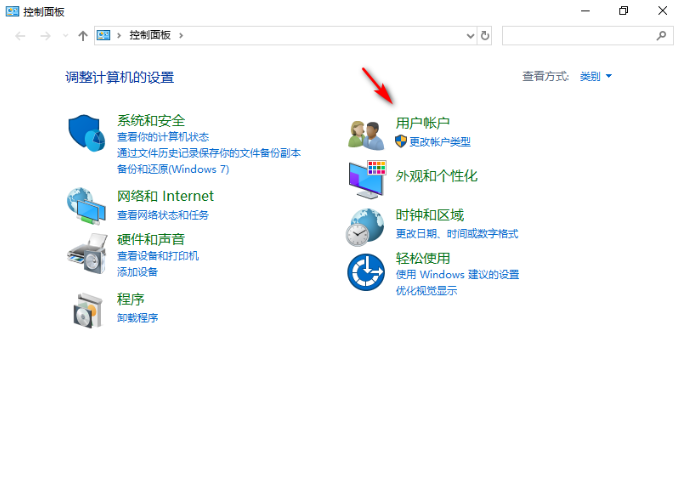Click the Appearance and Personalization monitor icon
The height and width of the screenshot is (478, 678).
click(366, 178)
